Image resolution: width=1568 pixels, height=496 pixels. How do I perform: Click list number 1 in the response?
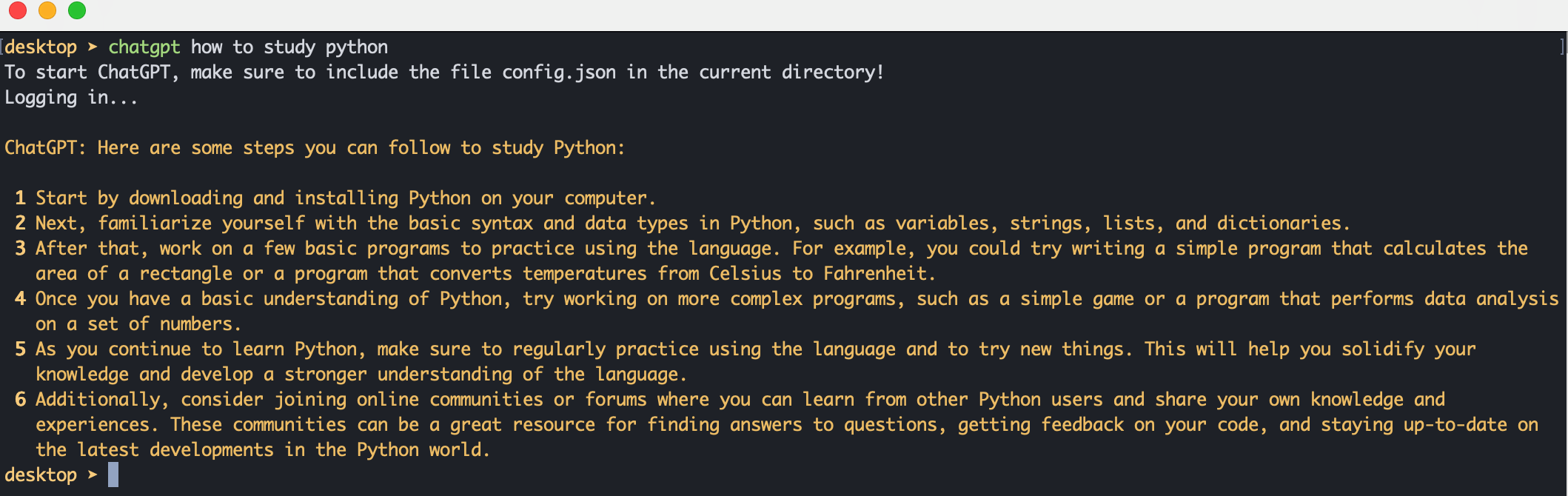[20, 198]
